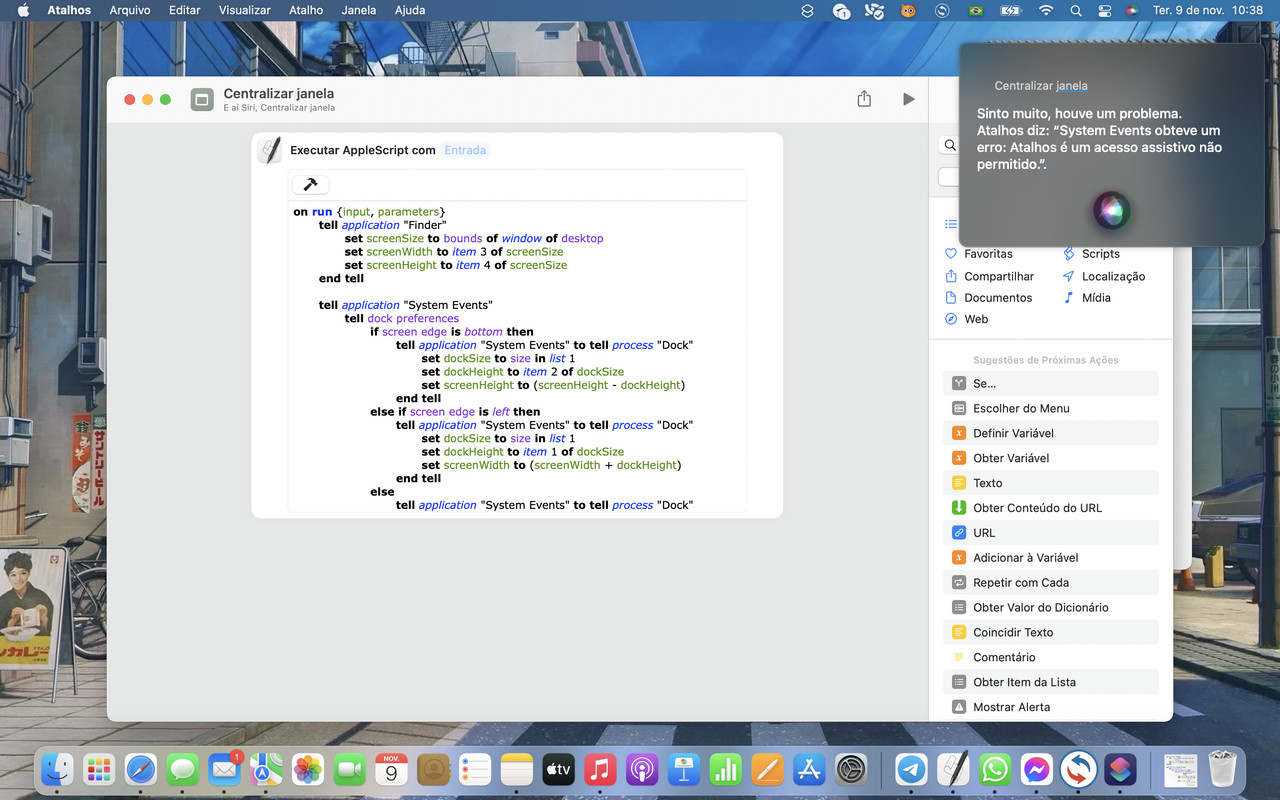Open Safari from the Dock

click(x=141, y=769)
